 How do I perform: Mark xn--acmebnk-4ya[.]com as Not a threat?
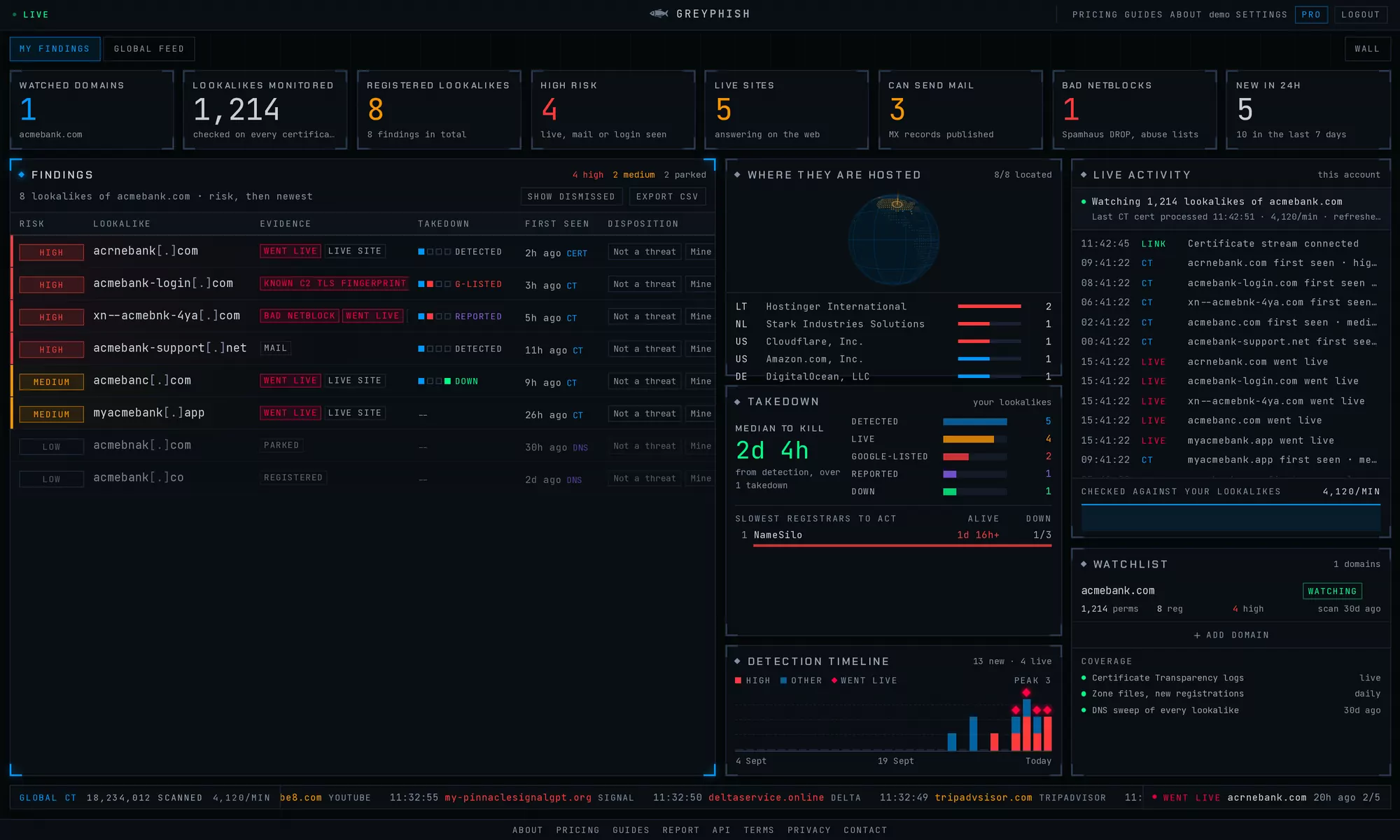(645, 316)
